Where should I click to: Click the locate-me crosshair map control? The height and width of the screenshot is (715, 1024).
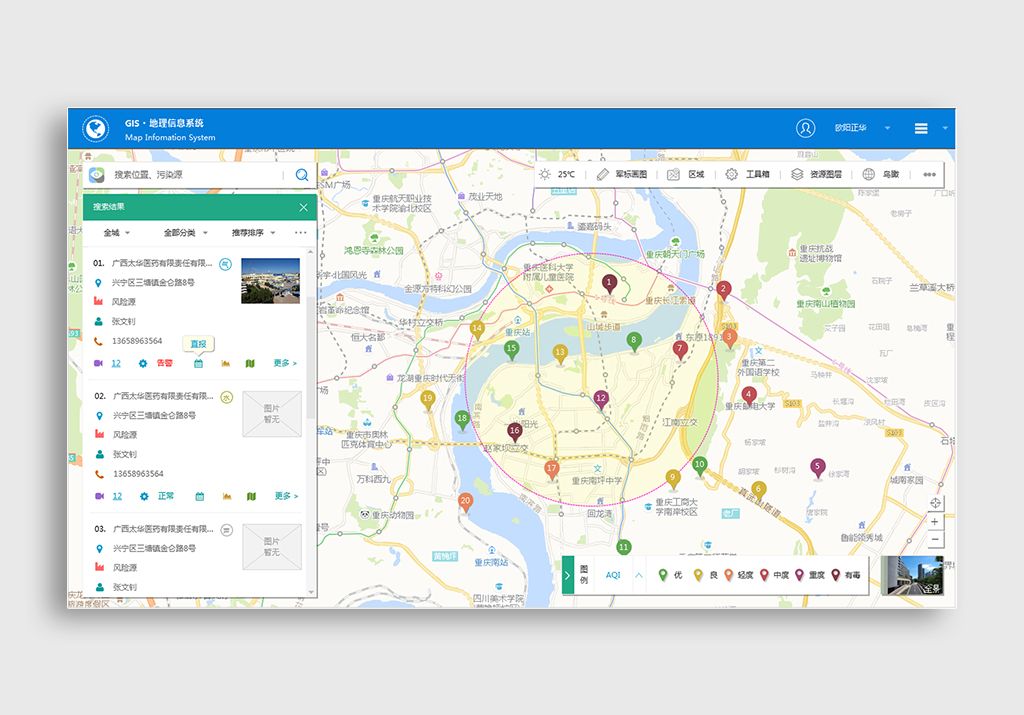[x=935, y=503]
